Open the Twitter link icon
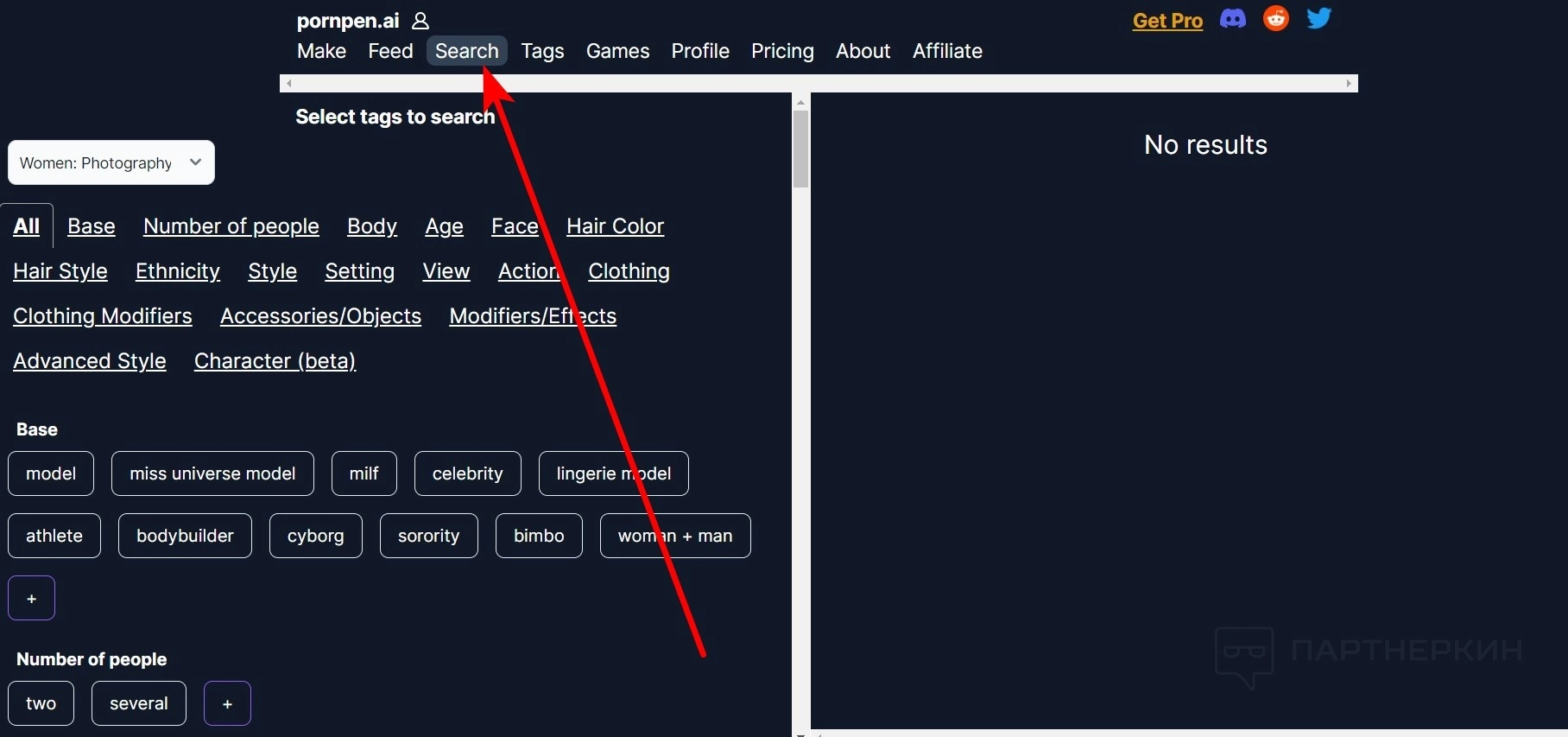The image size is (1568, 737). (x=1319, y=18)
